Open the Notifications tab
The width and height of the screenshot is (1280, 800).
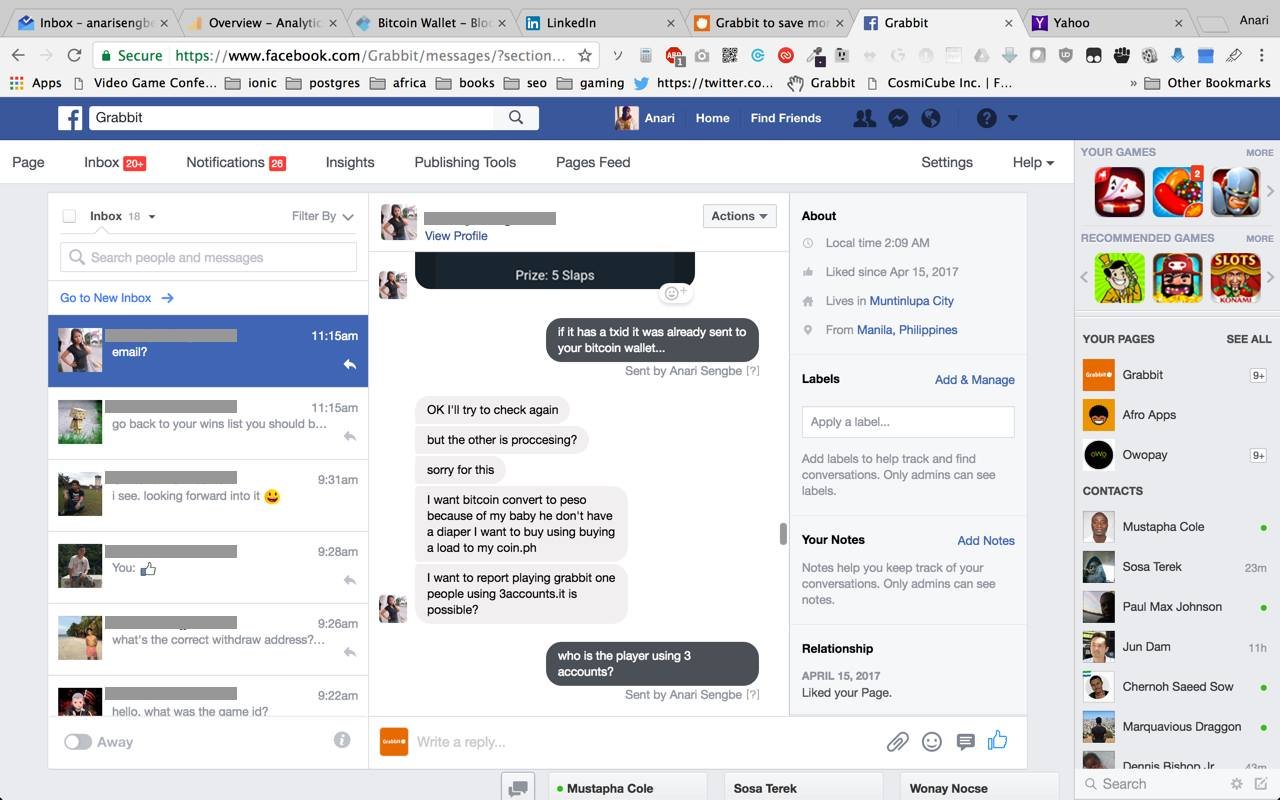pos(236,162)
